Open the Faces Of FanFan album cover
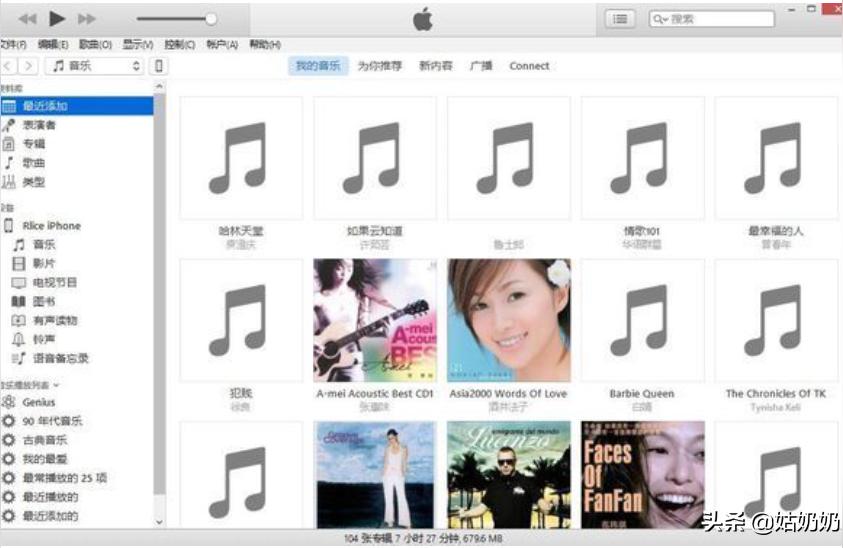Screen dimensions: 843x548 coord(642,475)
